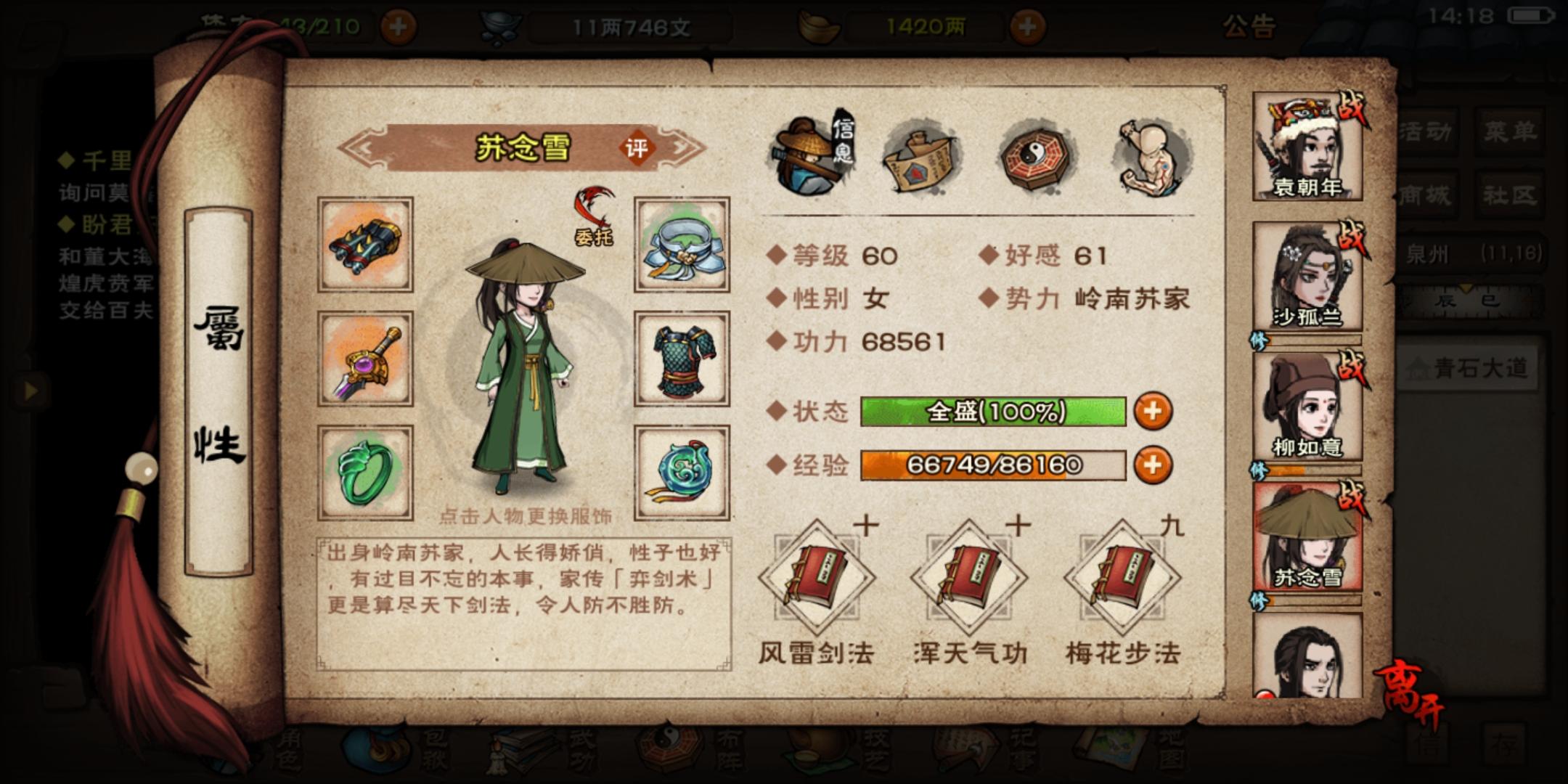Add experience with plus beside 经验 bar
Image resolution: width=1568 pixels, height=784 pixels.
(1153, 465)
